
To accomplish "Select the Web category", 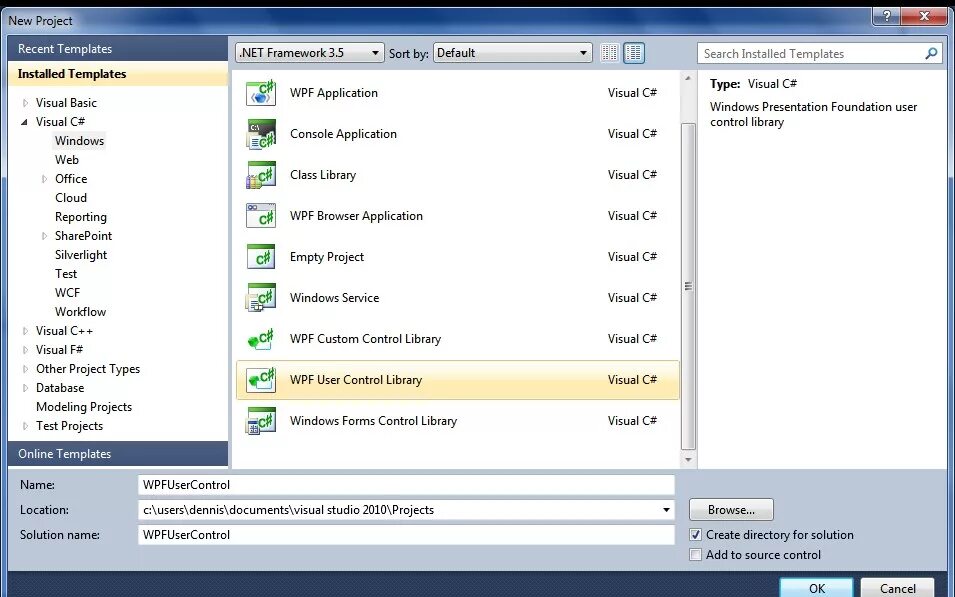I will tap(66, 160).
